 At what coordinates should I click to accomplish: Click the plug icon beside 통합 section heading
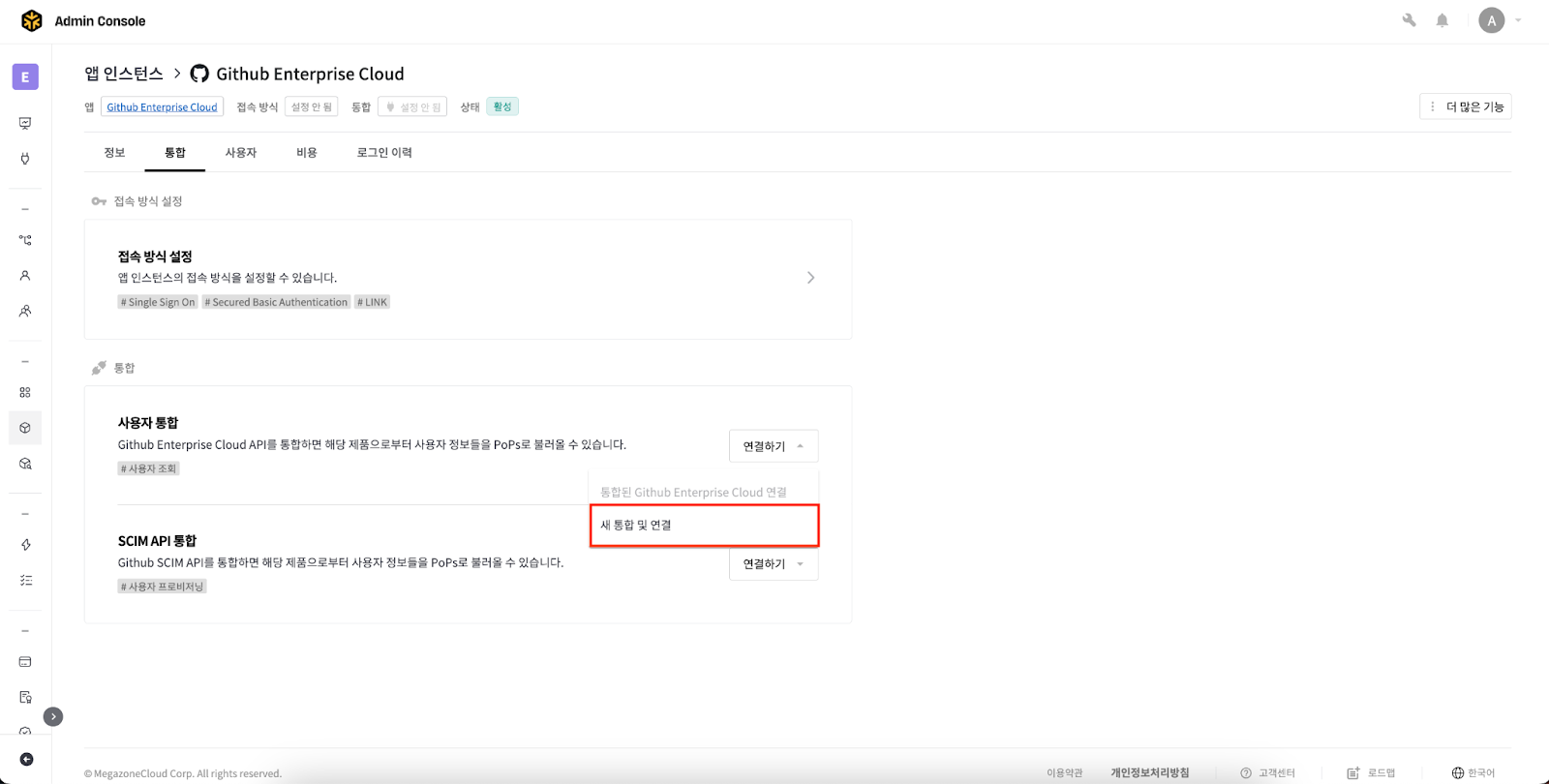tap(99, 368)
